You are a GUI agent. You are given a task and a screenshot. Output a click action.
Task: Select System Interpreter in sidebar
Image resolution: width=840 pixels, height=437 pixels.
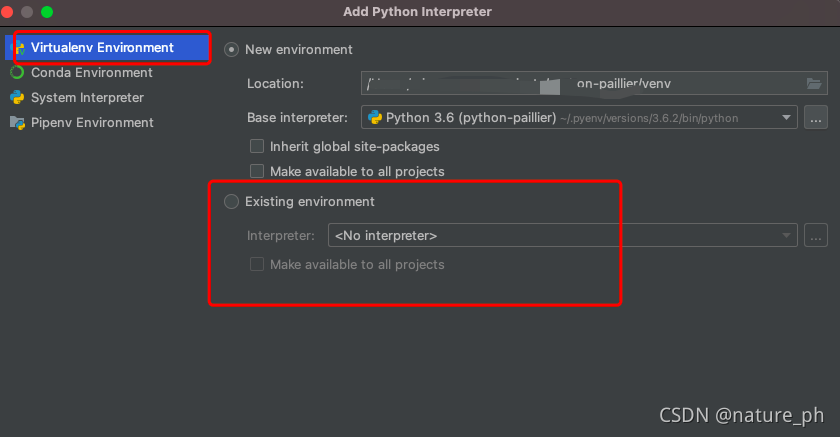[87, 97]
